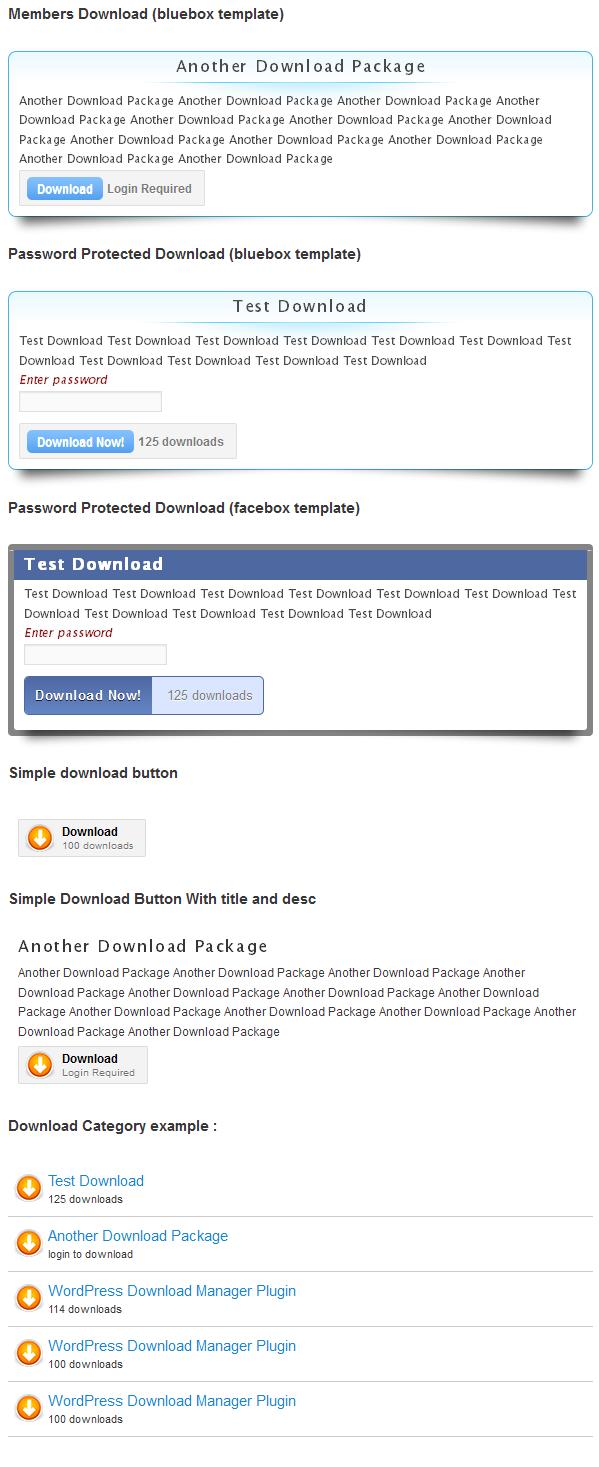Click orange arrow icon beside Another Download Package link

tap(29, 1243)
